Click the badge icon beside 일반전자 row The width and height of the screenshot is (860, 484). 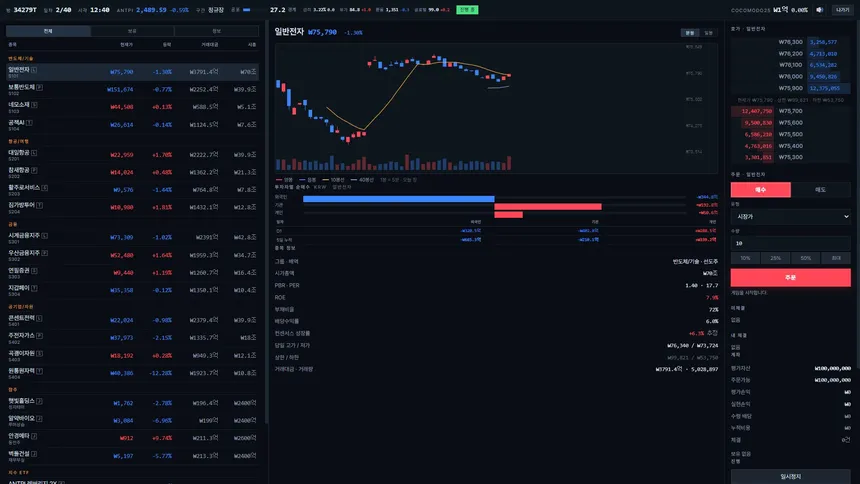click(x=34, y=70)
